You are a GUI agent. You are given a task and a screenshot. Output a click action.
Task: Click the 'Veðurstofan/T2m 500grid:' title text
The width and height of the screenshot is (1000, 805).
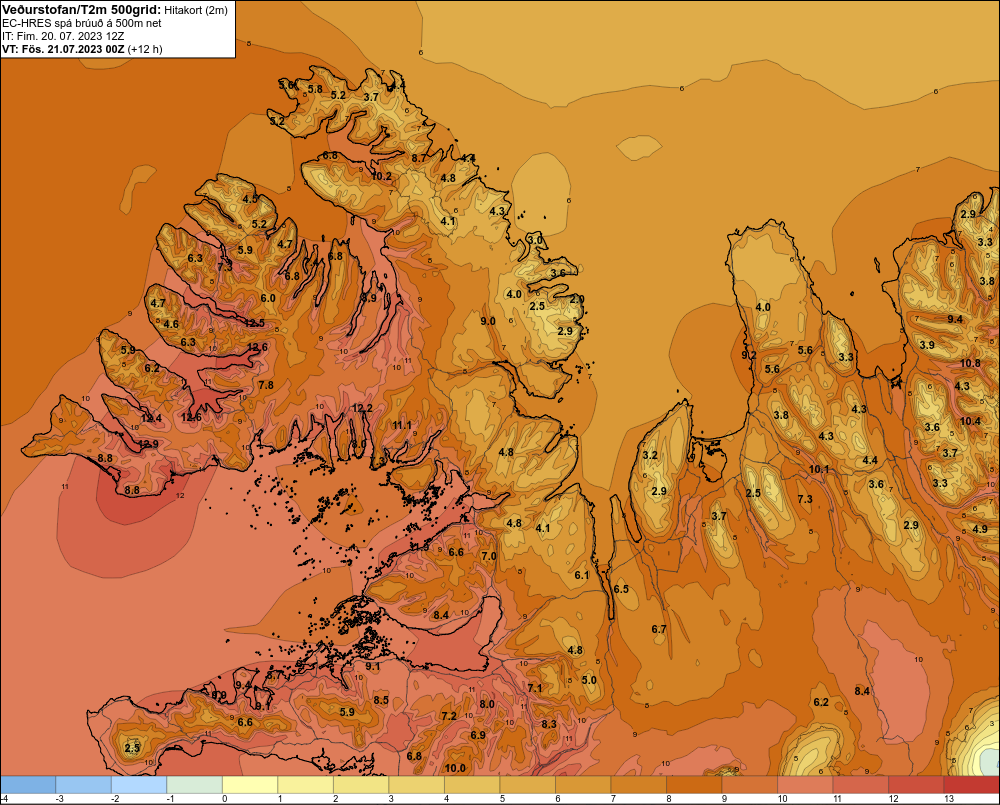[81, 9]
